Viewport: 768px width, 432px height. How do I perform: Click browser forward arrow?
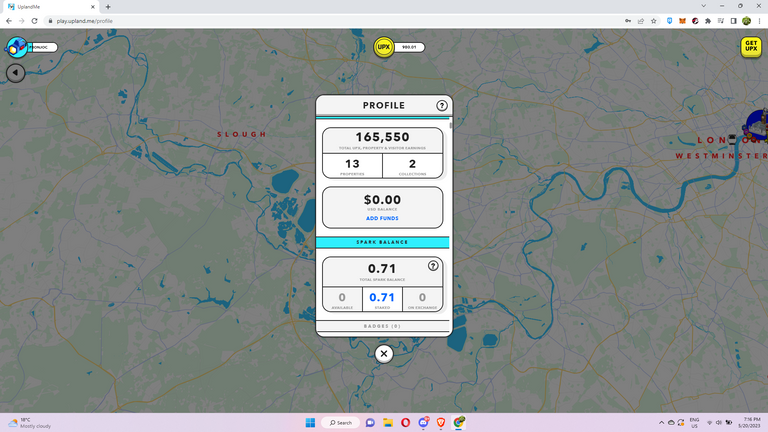[x=22, y=21]
